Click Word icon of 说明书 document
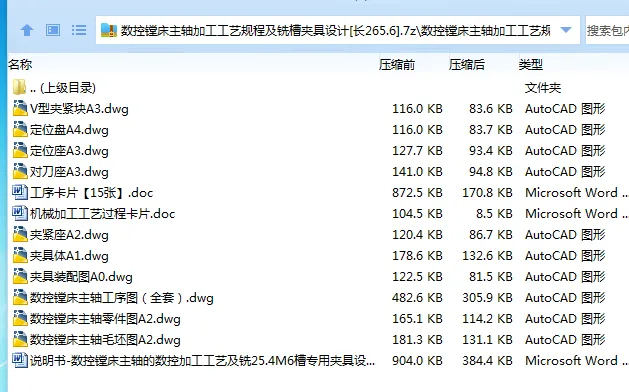Viewport: 629px width, 392px height. pos(20,360)
